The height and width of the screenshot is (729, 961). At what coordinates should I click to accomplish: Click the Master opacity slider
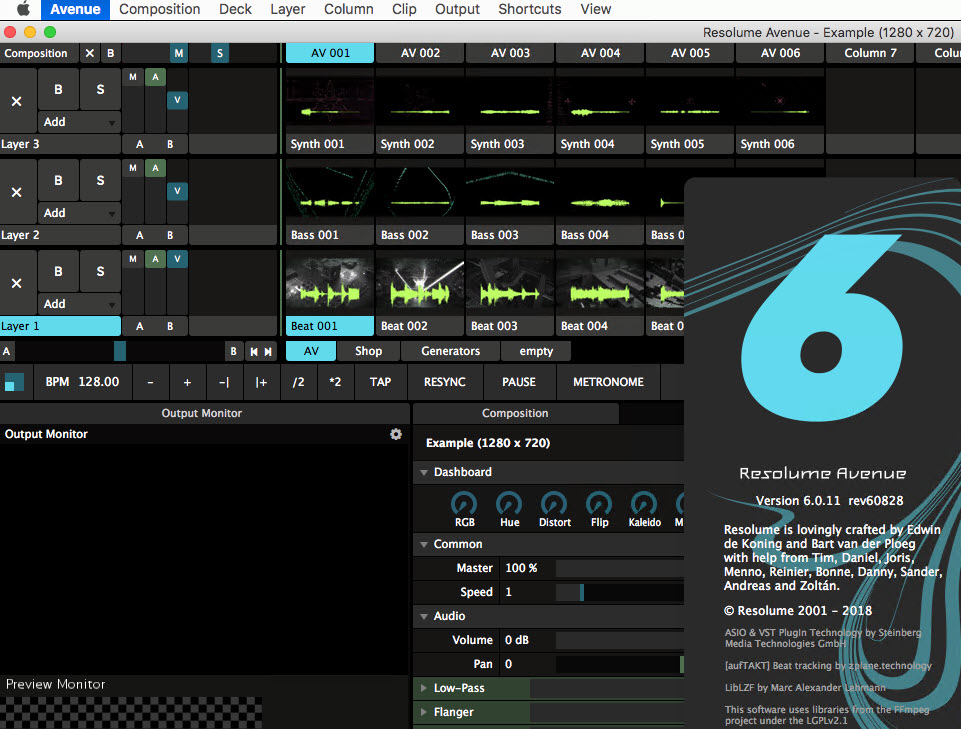pos(618,568)
